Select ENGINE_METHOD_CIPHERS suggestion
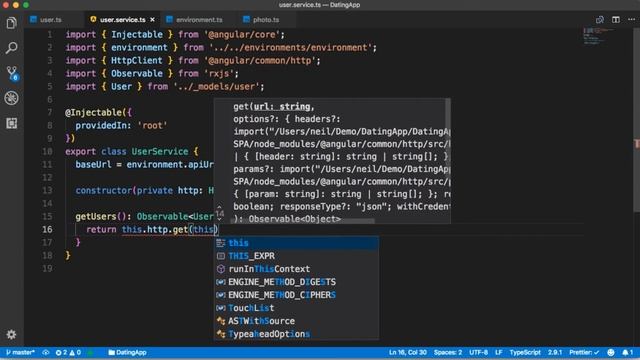 pyautogui.click(x=297, y=295)
